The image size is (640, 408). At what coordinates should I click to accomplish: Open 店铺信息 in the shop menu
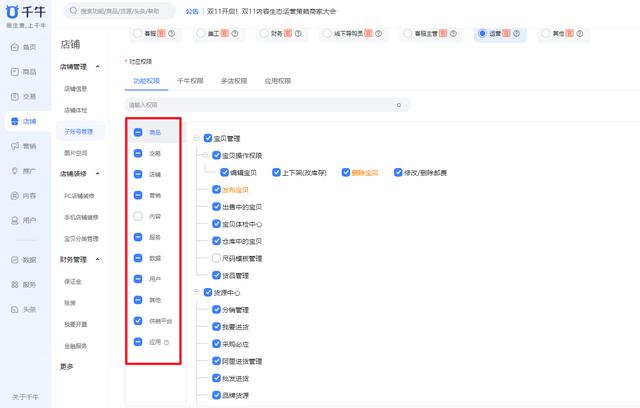[x=76, y=89]
